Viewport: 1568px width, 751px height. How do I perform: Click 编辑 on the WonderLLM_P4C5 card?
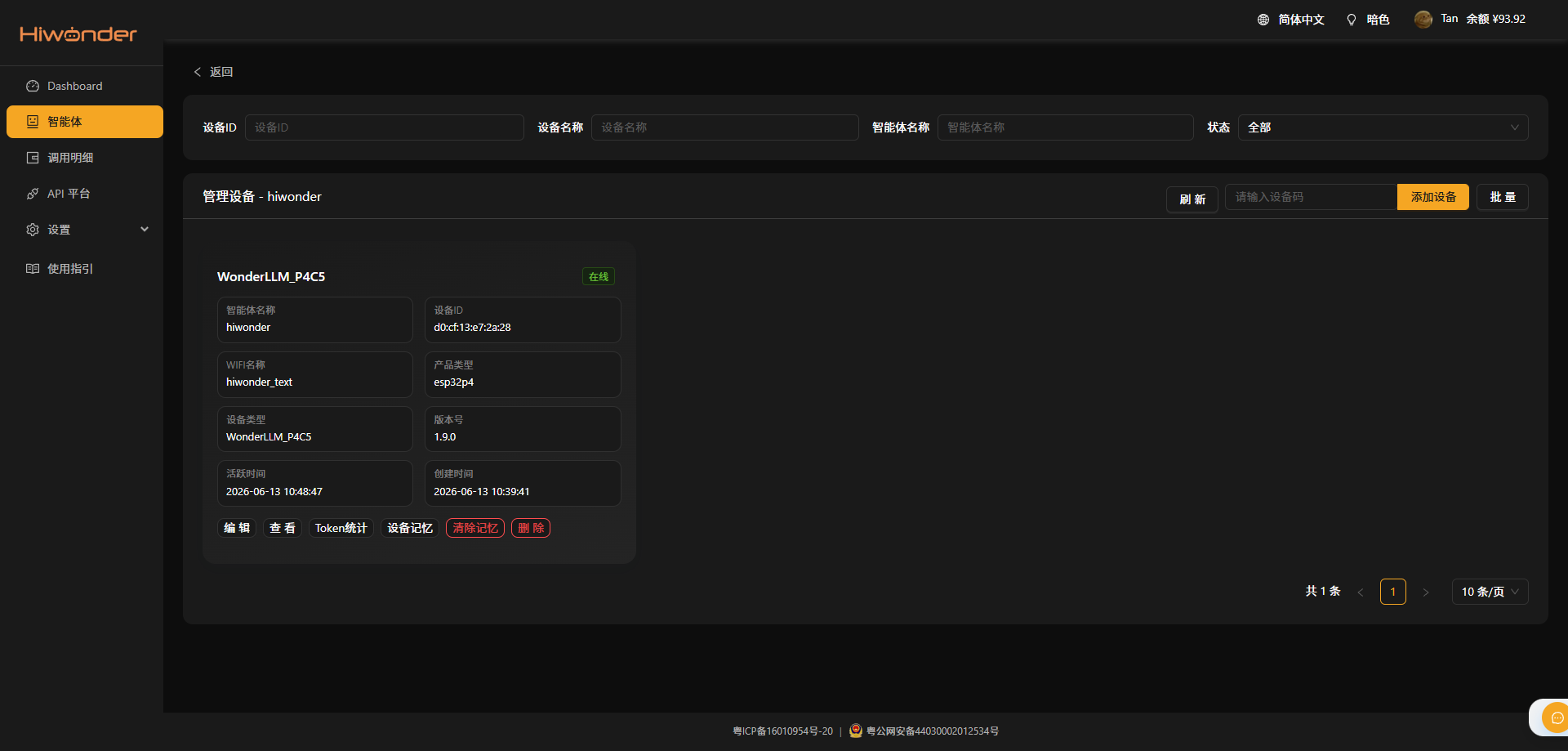[x=237, y=528]
